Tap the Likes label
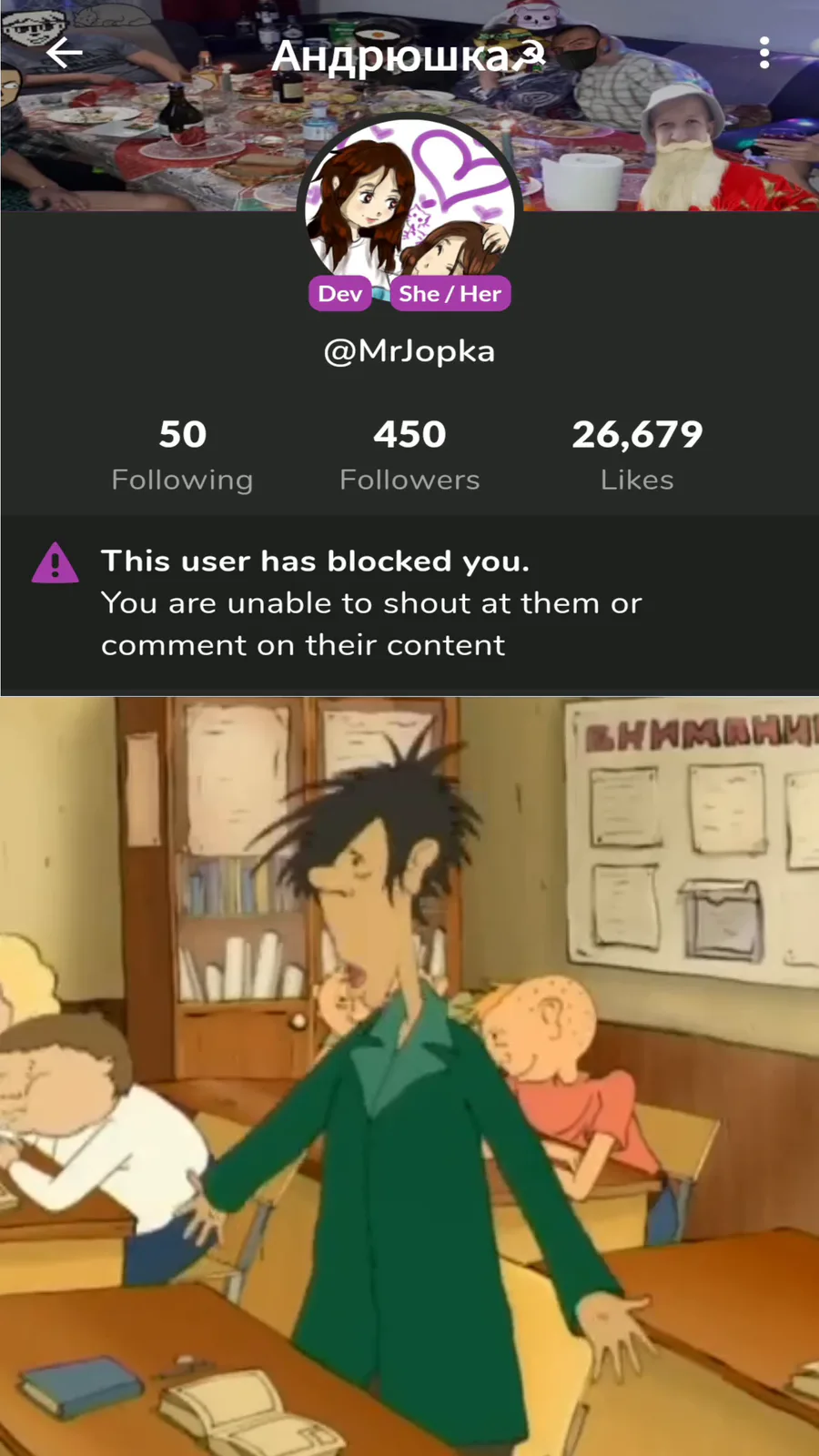Viewport: 819px width, 1456px height. 637,480
